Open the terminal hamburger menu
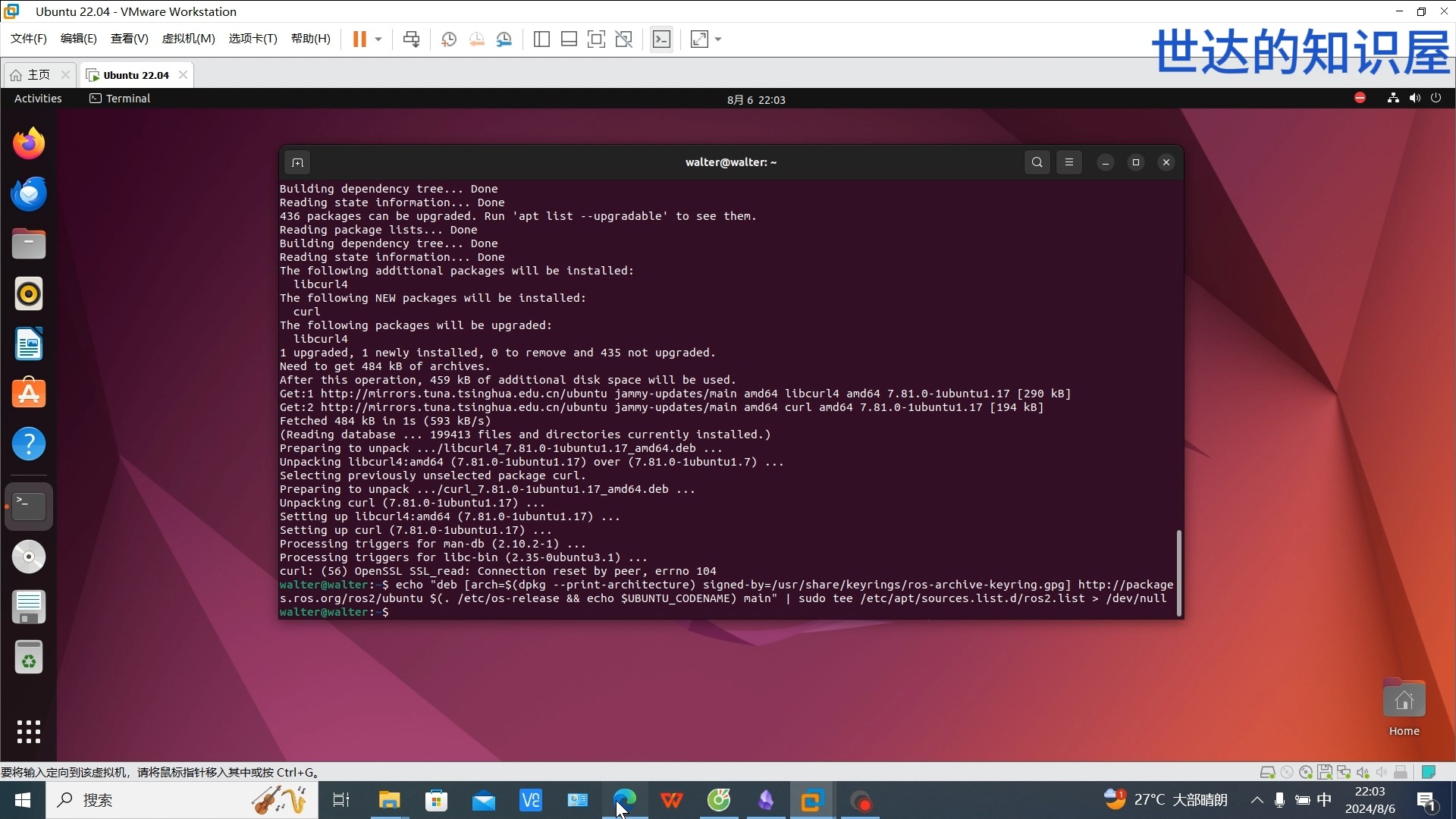The width and height of the screenshot is (1456, 819). coord(1069,162)
